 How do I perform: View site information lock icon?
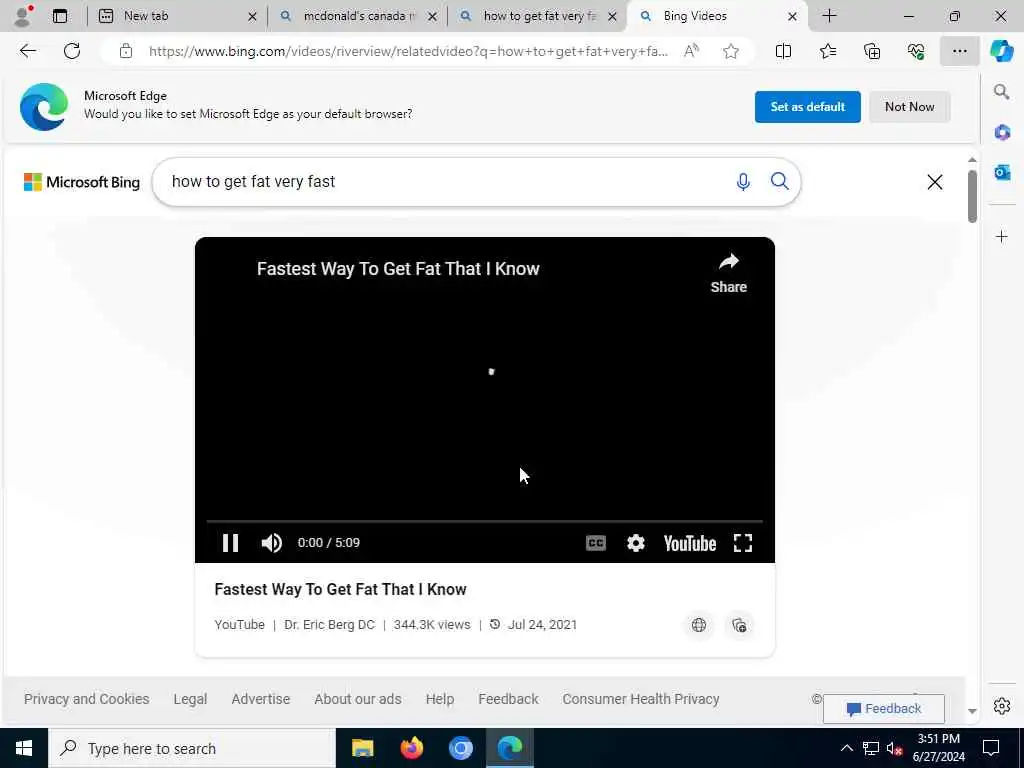[125, 51]
